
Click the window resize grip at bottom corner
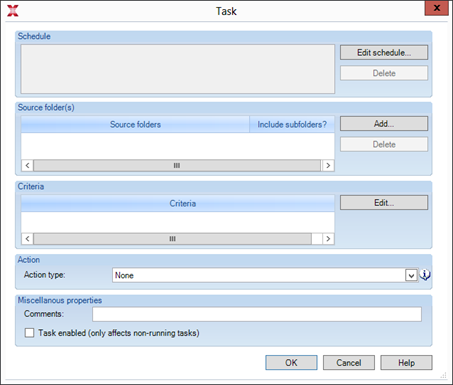point(443,375)
